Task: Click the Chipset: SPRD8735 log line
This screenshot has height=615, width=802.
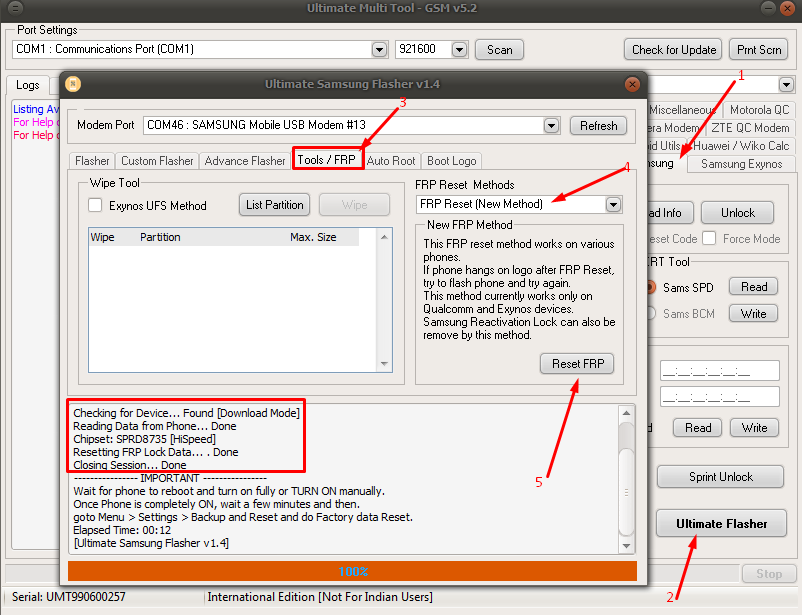Action: pyautogui.click(x=144, y=439)
